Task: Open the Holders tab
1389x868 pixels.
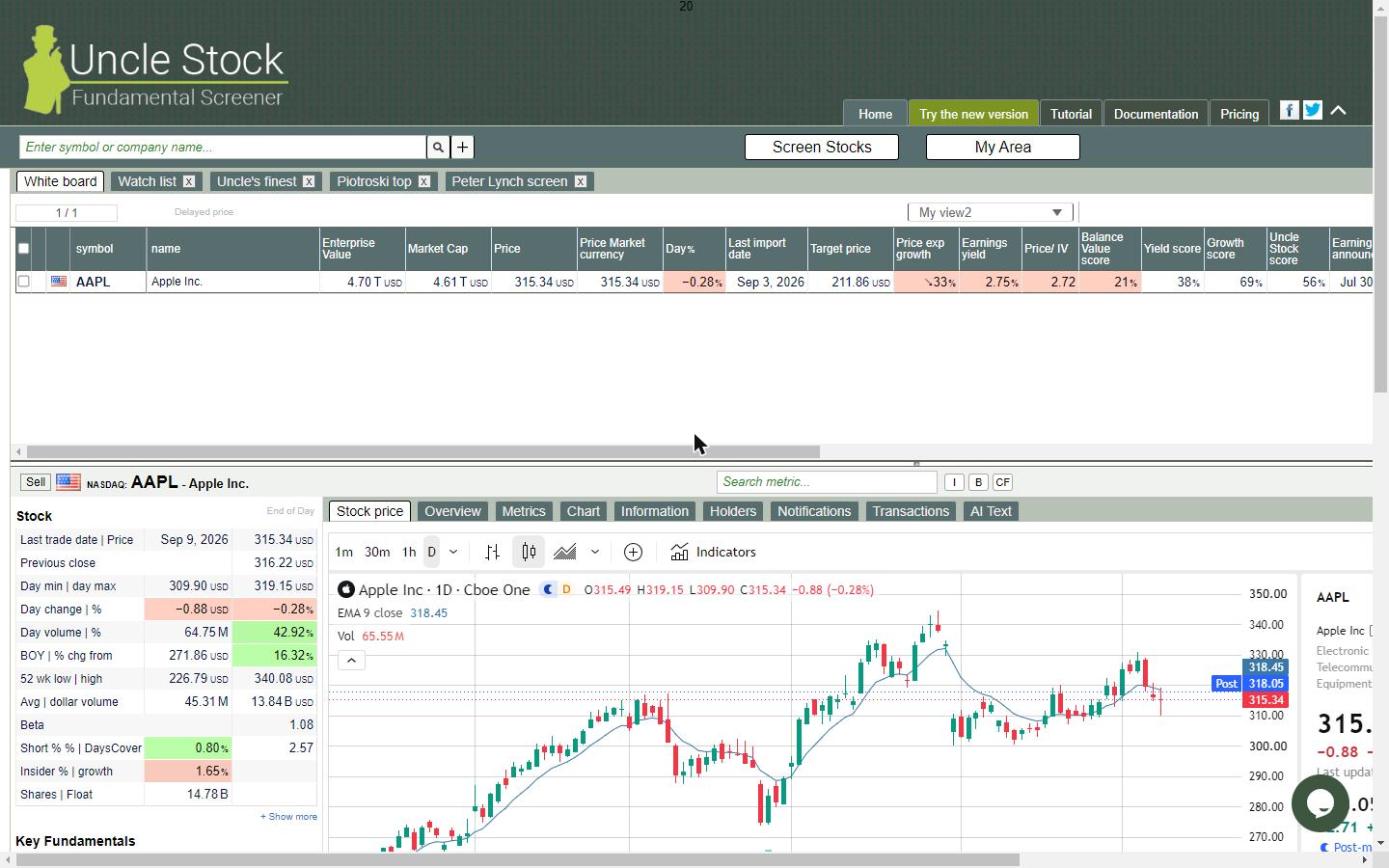Action: (x=733, y=511)
